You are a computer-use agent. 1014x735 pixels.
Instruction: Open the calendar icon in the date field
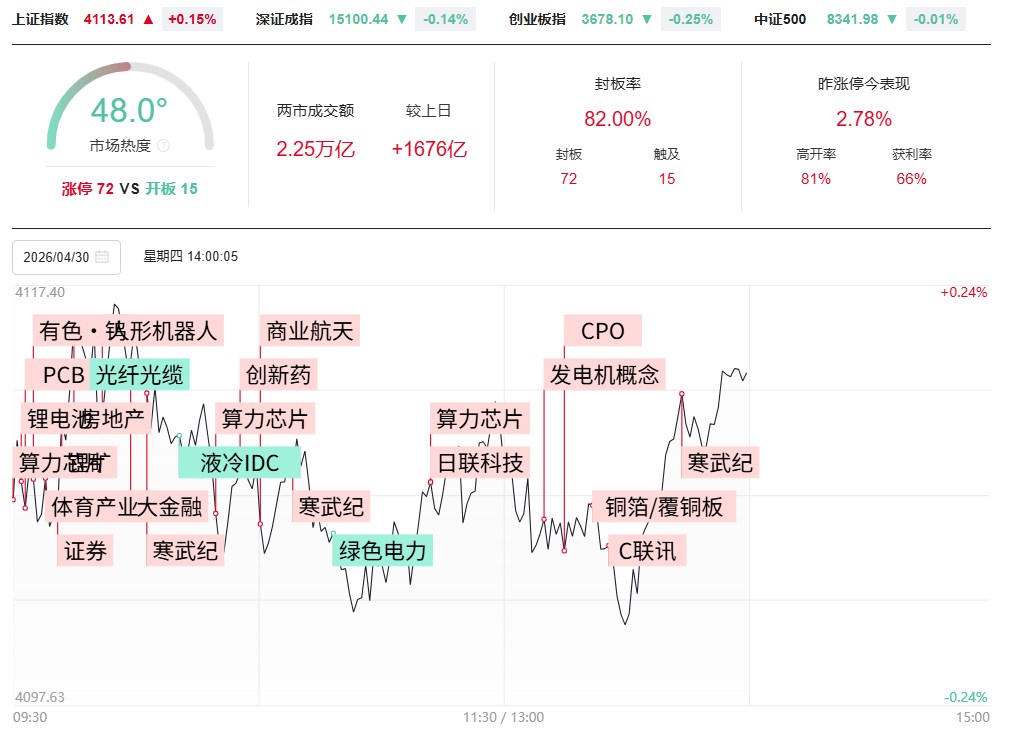[102, 257]
